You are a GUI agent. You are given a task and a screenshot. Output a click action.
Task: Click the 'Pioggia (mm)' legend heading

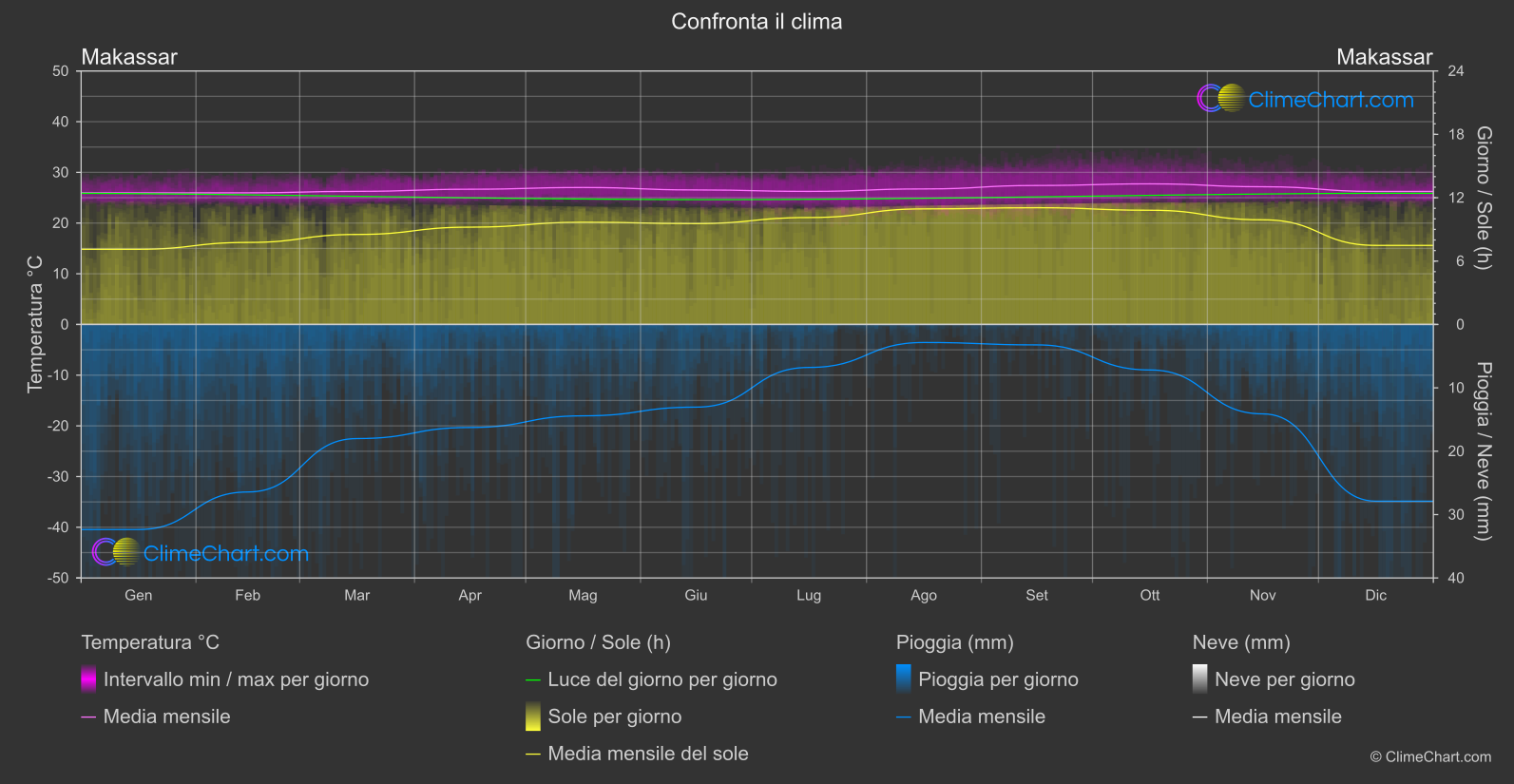pyautogui.click(x=955, y=642)
